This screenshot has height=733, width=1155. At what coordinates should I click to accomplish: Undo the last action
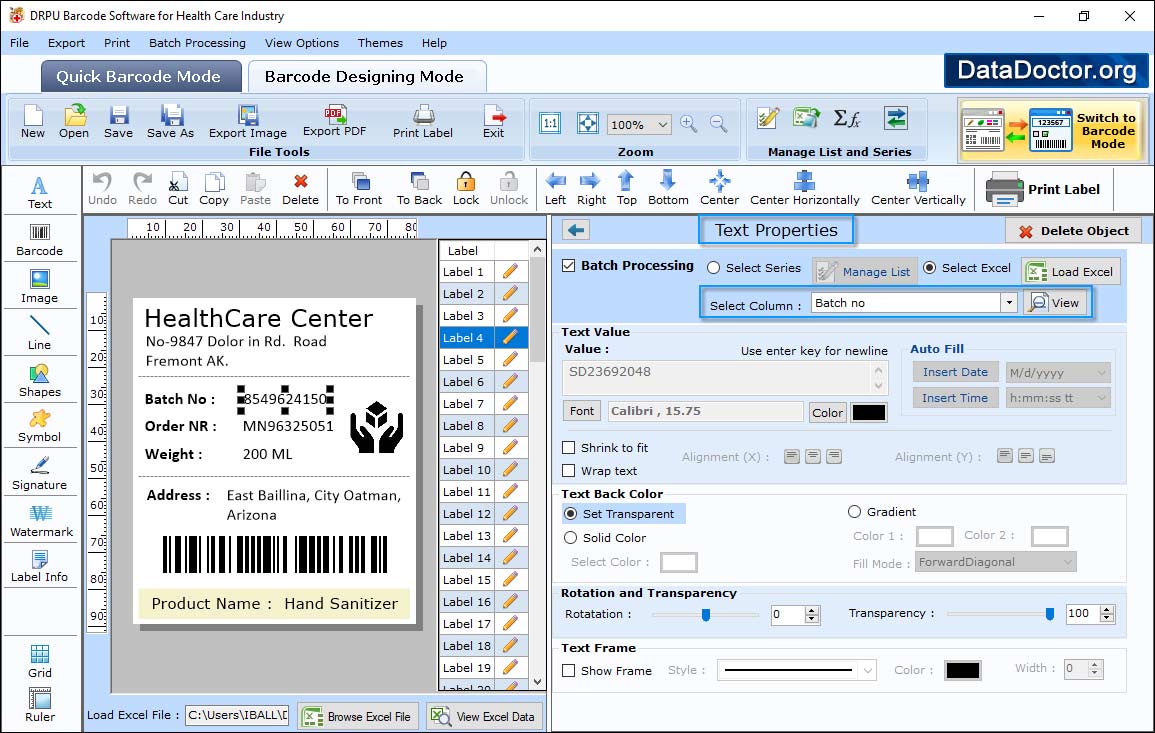click(x=102, y=189)
